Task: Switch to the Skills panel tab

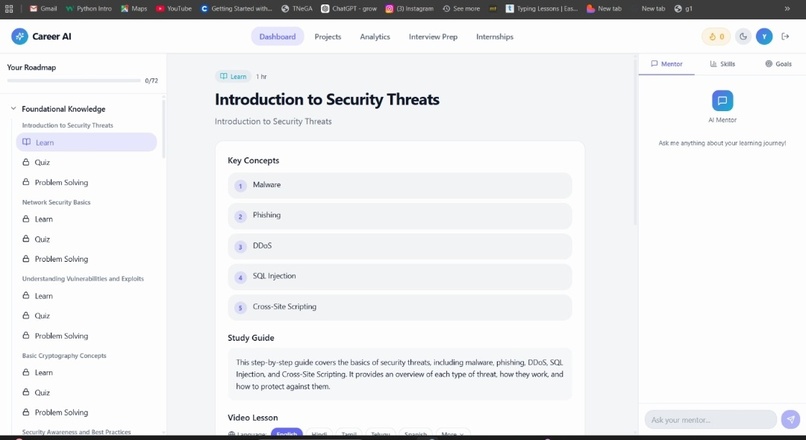Action: [x=722, y=64]
